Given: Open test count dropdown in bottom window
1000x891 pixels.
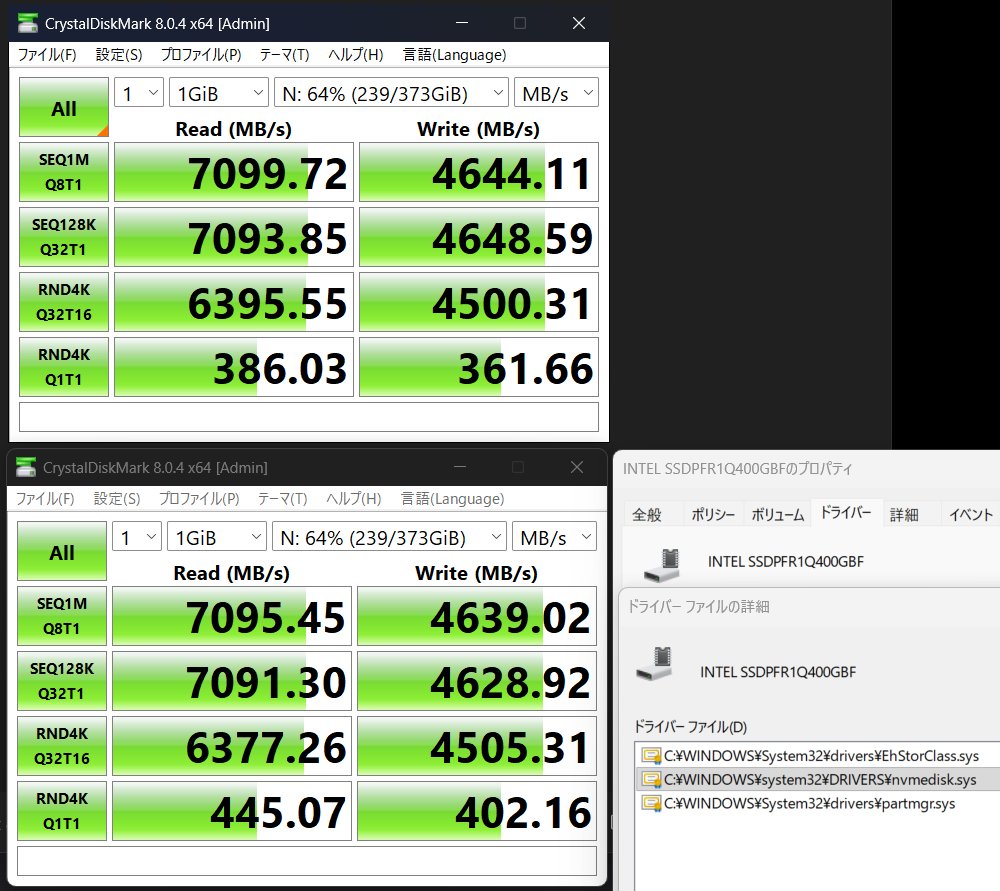Looking at the screenshot, I should [x=137, y=537].
